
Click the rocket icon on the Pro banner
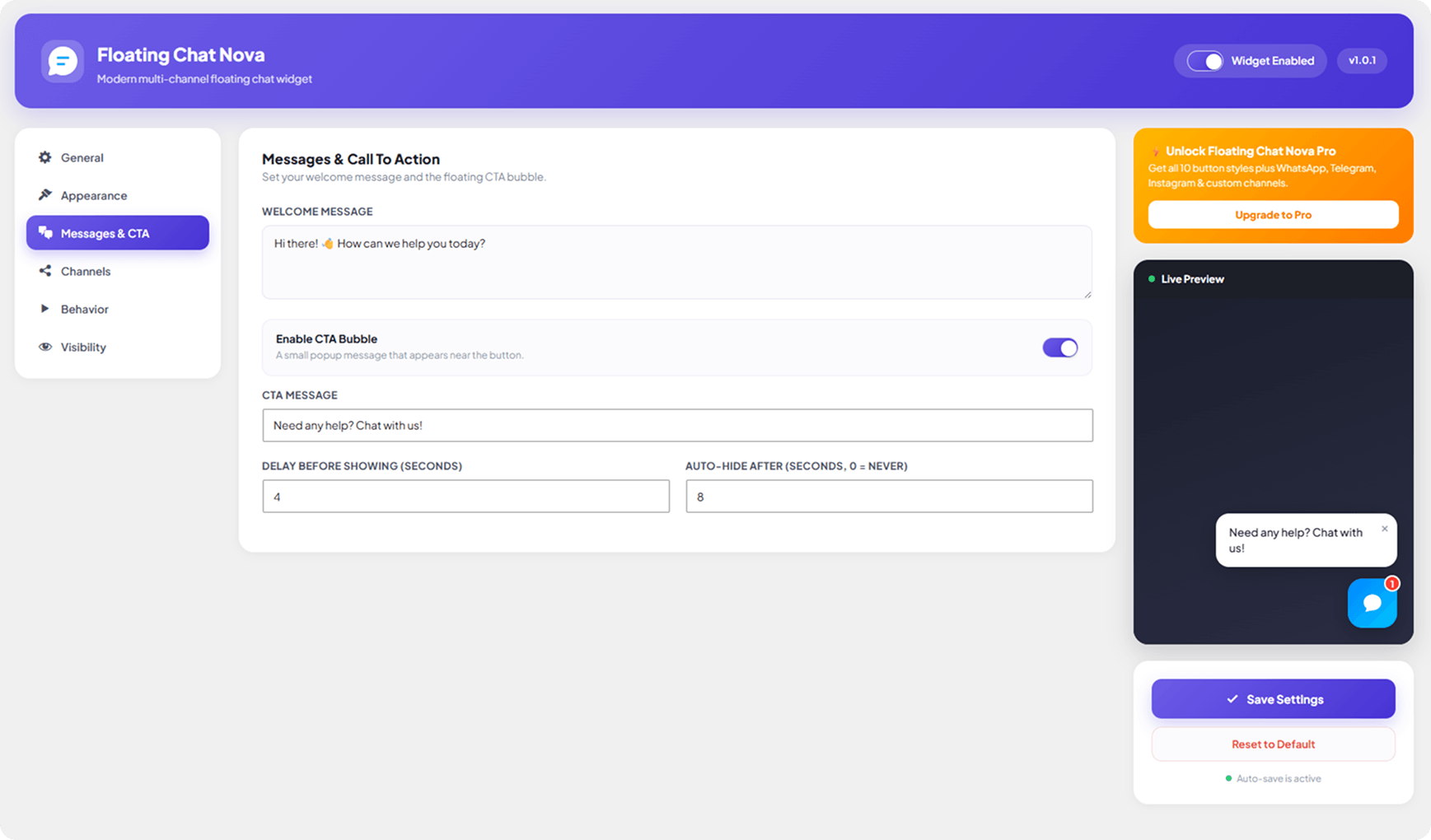click(x=1156, y=152)
